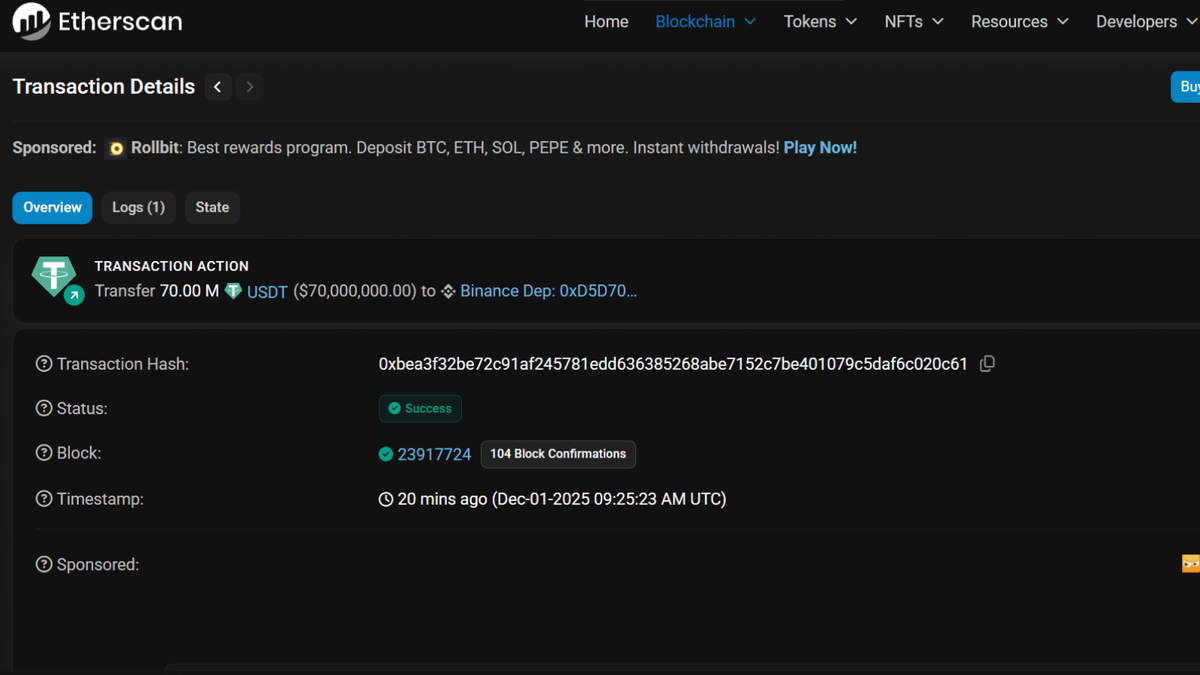Copy the transaction hash to clipboard
1200x675 pixels.
(987, 364)
